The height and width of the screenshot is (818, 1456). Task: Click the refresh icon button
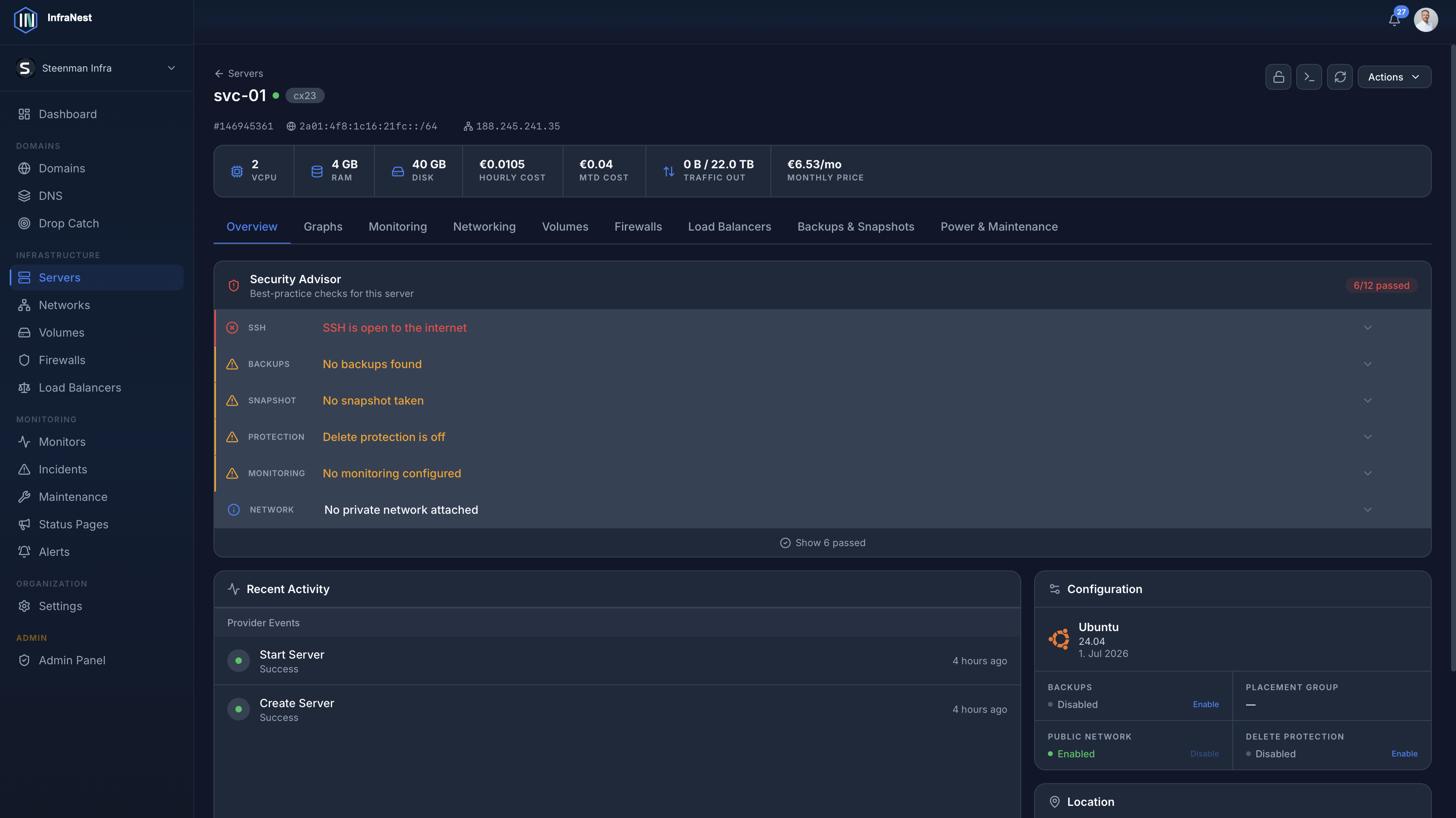[1340, 77]
